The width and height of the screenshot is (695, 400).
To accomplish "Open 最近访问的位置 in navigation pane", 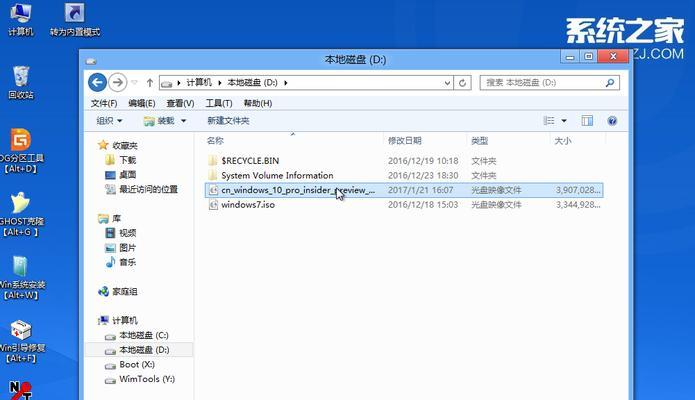I will (148, 189).
